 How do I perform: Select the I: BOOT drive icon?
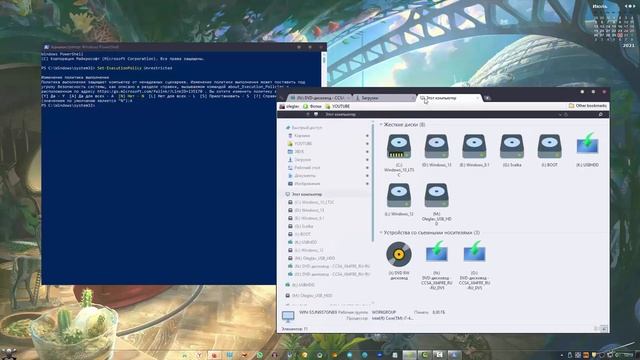549,147
